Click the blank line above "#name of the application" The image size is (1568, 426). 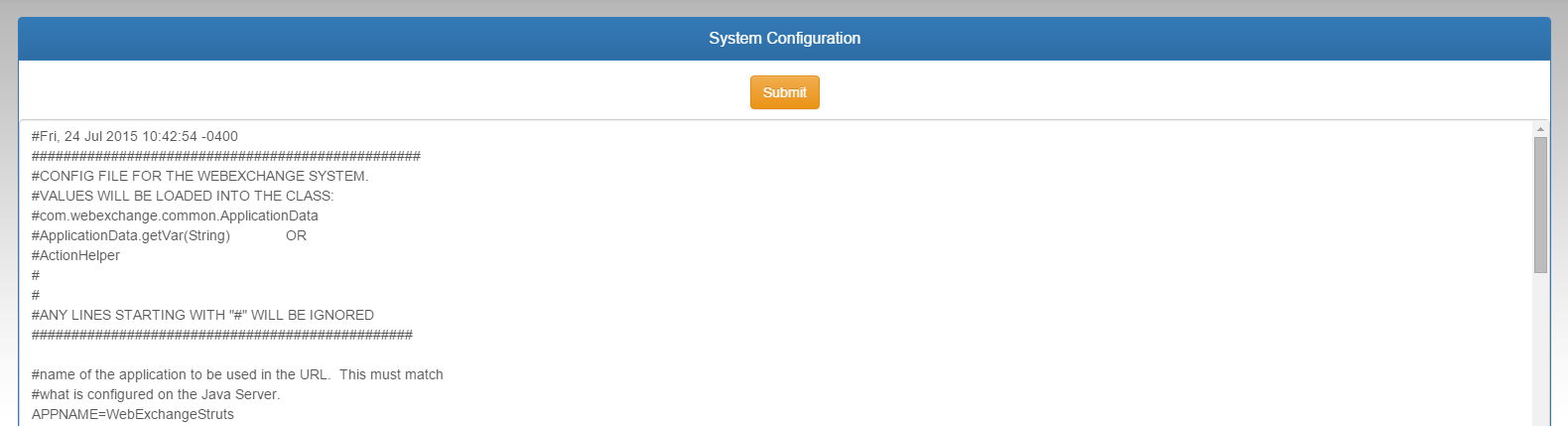(198, 355)
